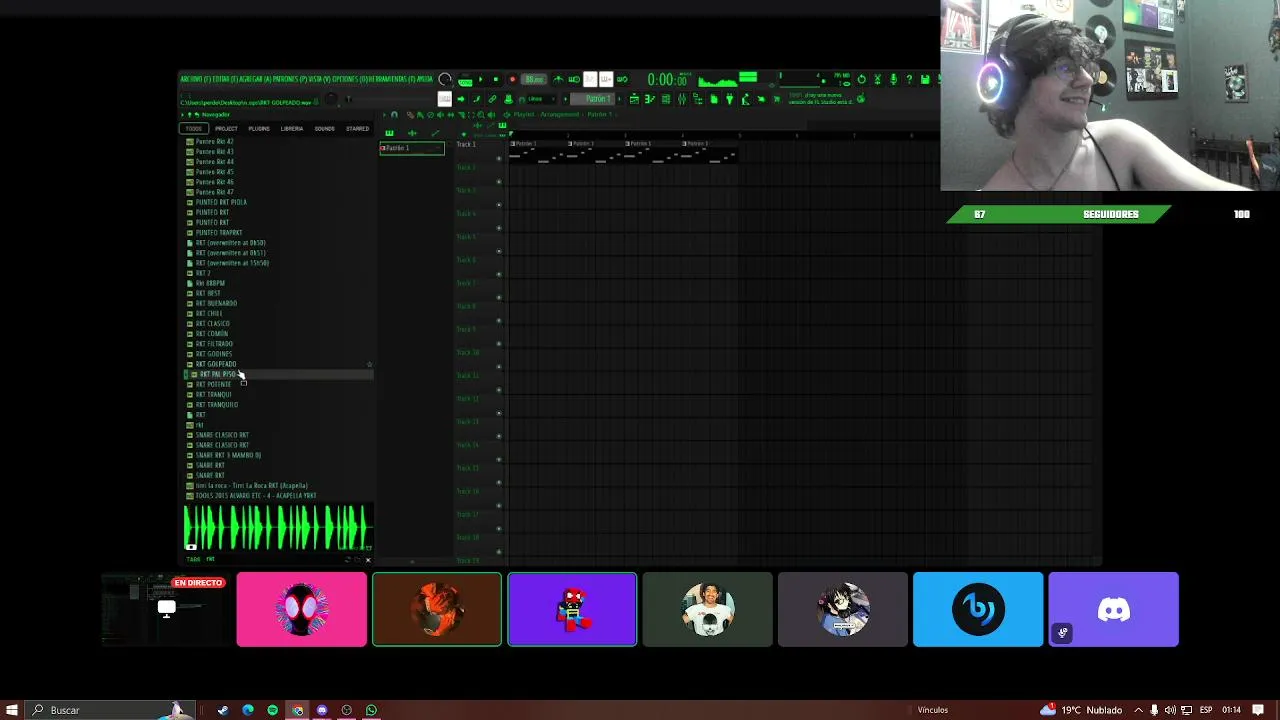Click the scissors cut icon in toolbar

point(878,79)
